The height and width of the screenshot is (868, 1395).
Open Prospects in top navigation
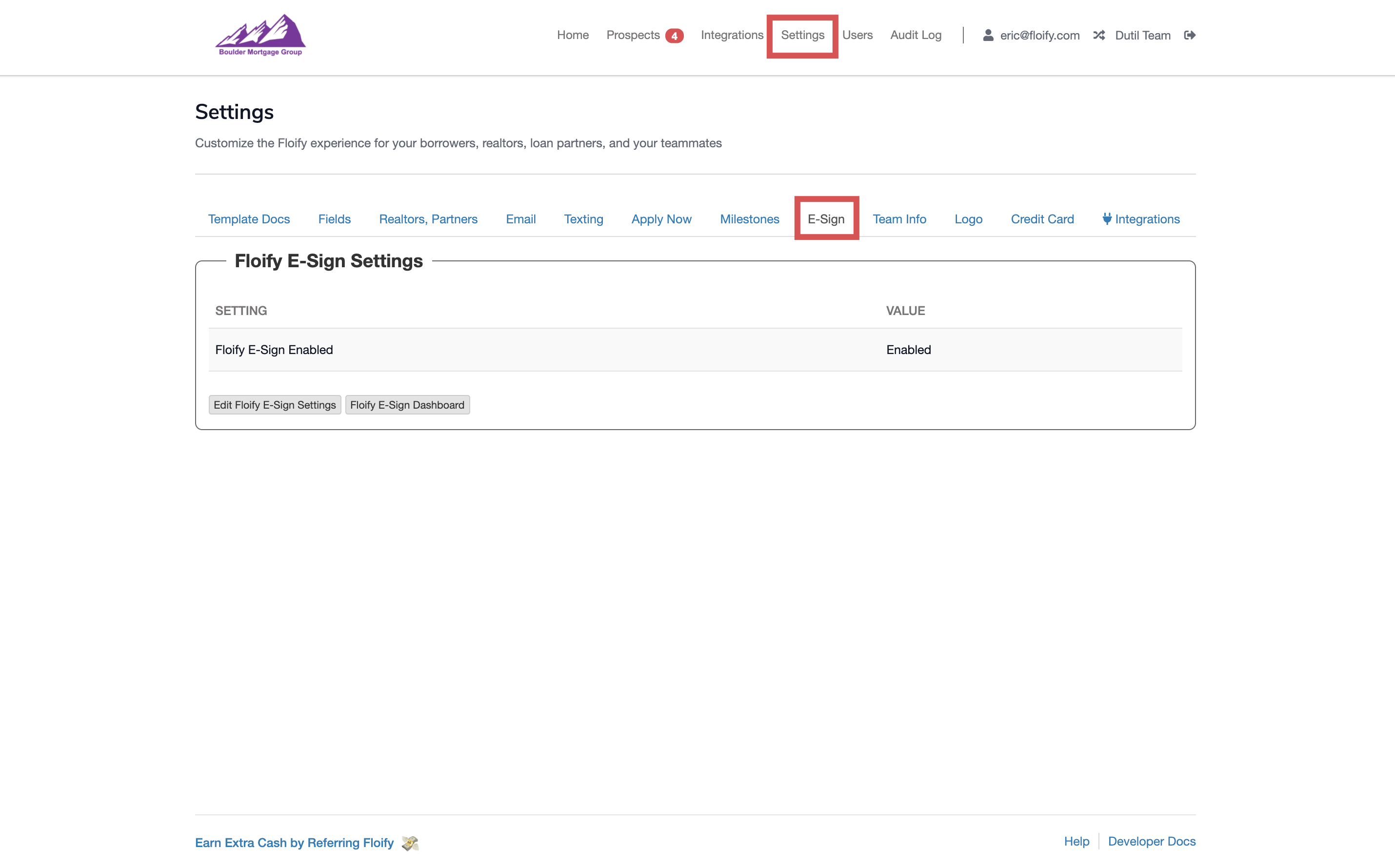pos(633,35)
